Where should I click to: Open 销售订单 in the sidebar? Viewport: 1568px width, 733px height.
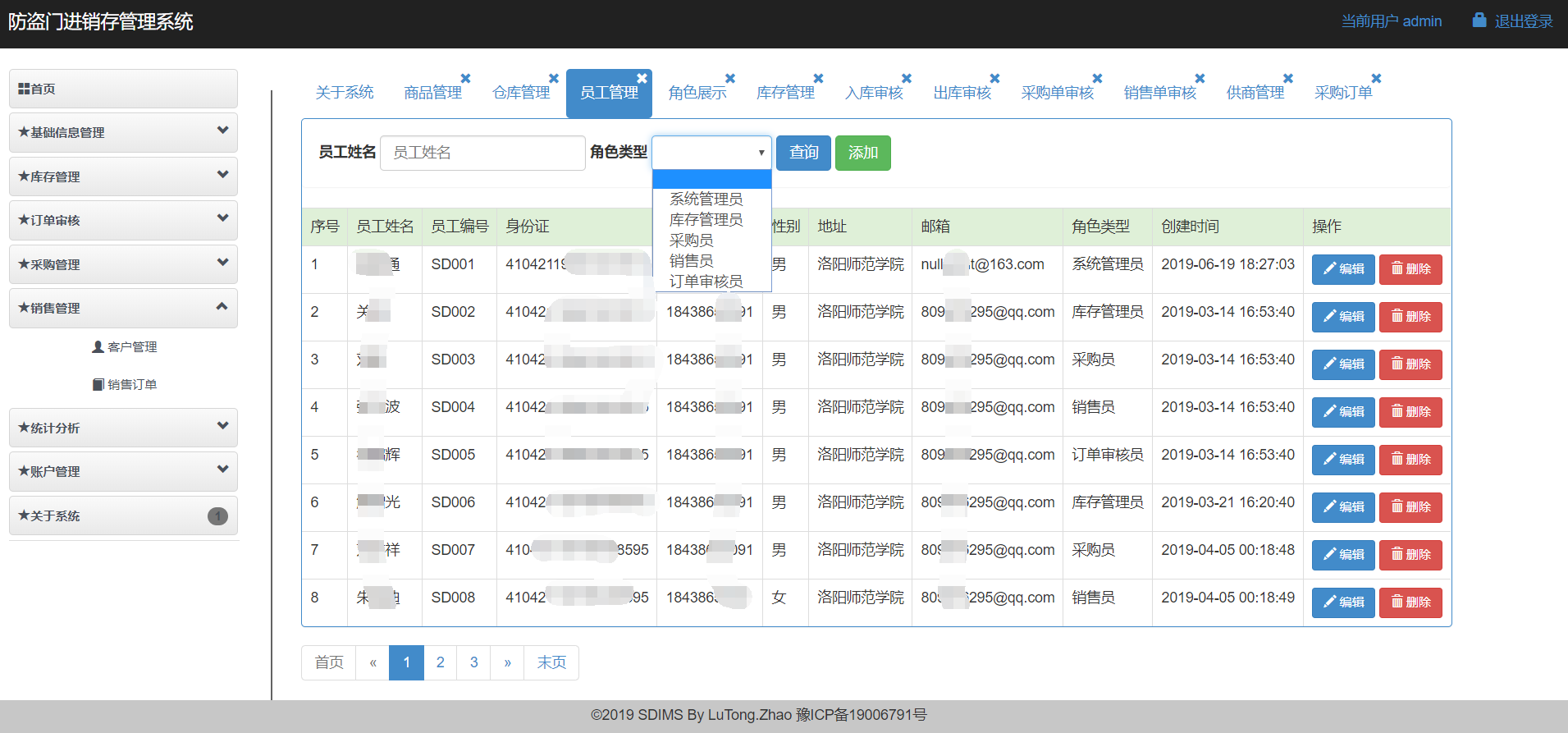(x=125, y=385)
